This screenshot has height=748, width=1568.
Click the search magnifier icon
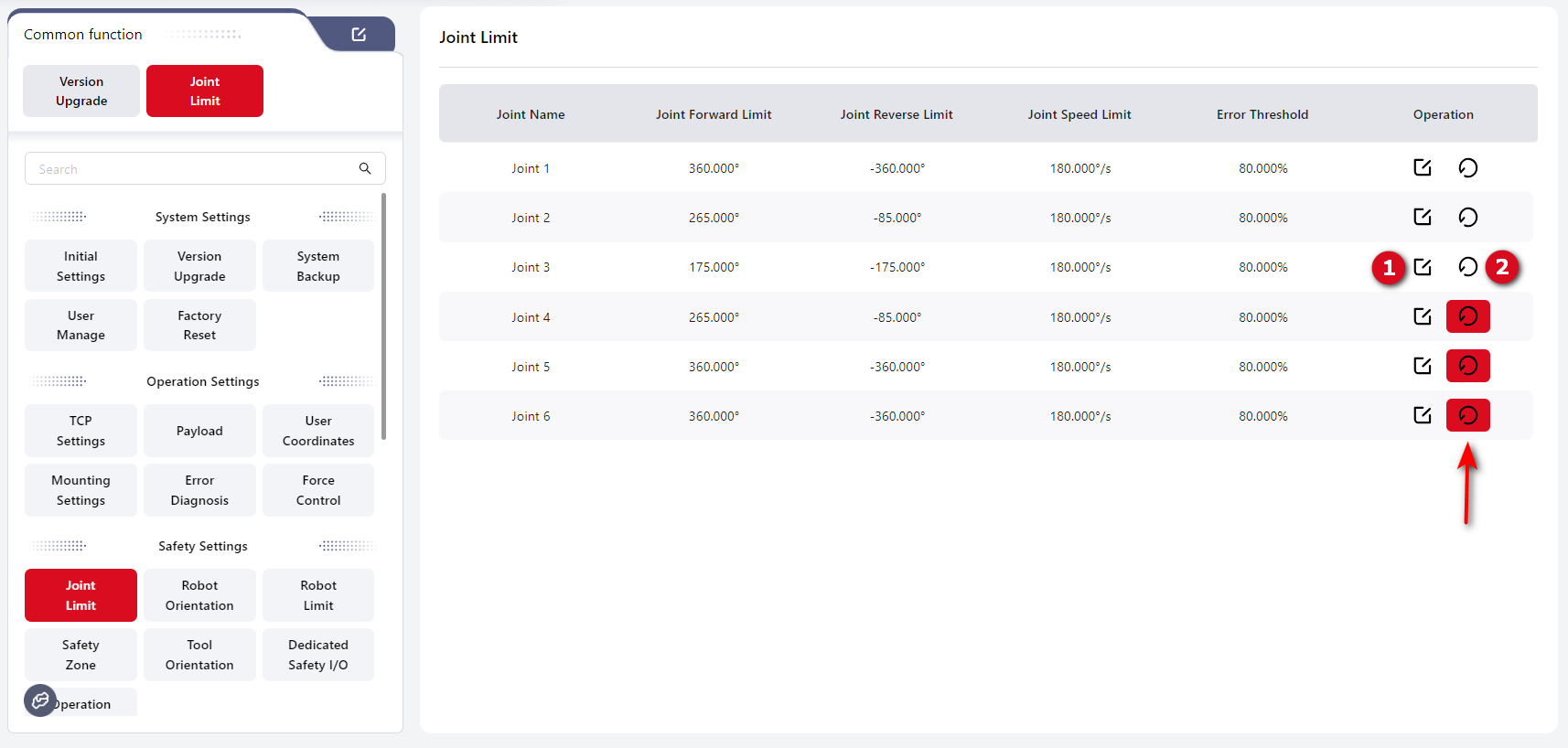click(365, 168)
